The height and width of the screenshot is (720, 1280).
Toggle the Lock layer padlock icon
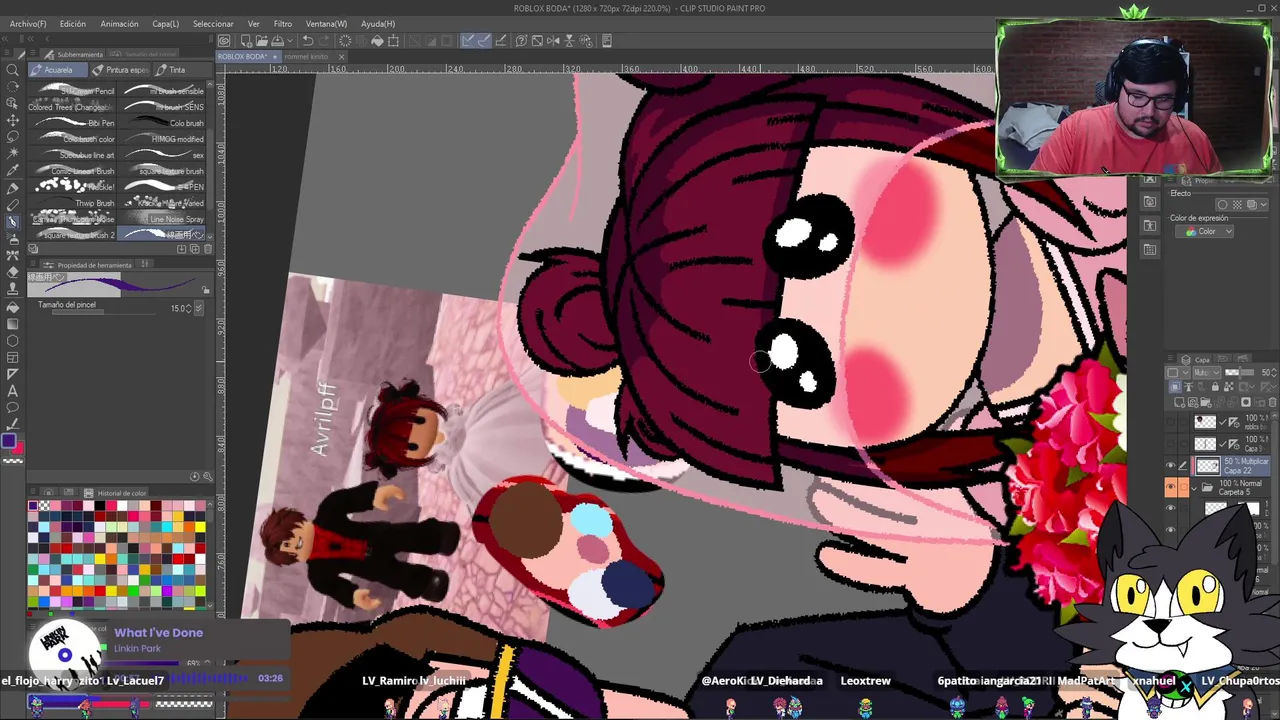(1215, 387)
